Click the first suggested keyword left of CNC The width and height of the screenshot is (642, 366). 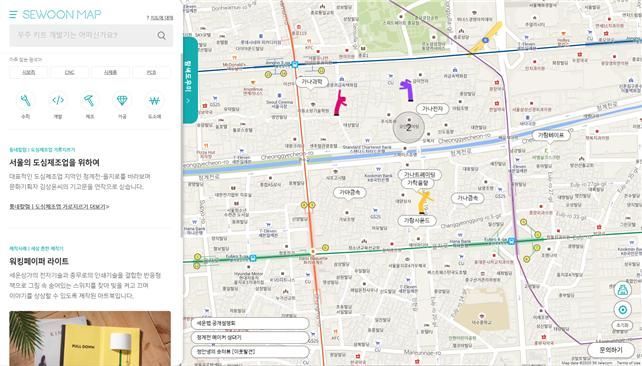point(28,72)
